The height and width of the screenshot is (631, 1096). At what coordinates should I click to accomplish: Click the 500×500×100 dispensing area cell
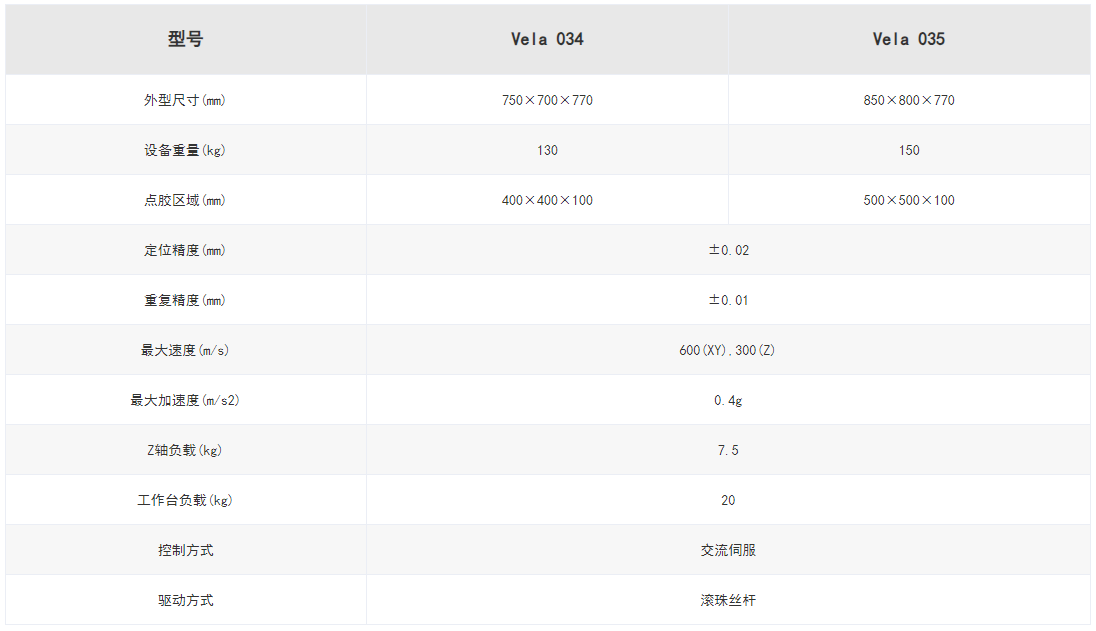coord(908,200)
